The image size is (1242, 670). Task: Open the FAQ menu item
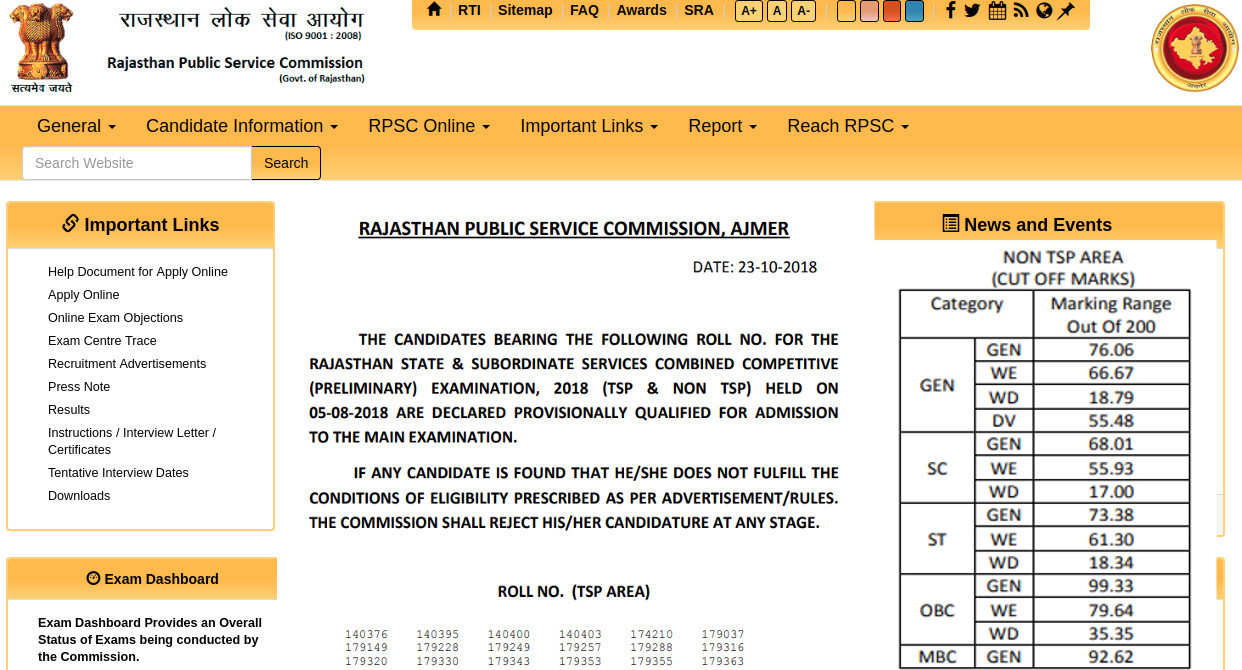584,10
